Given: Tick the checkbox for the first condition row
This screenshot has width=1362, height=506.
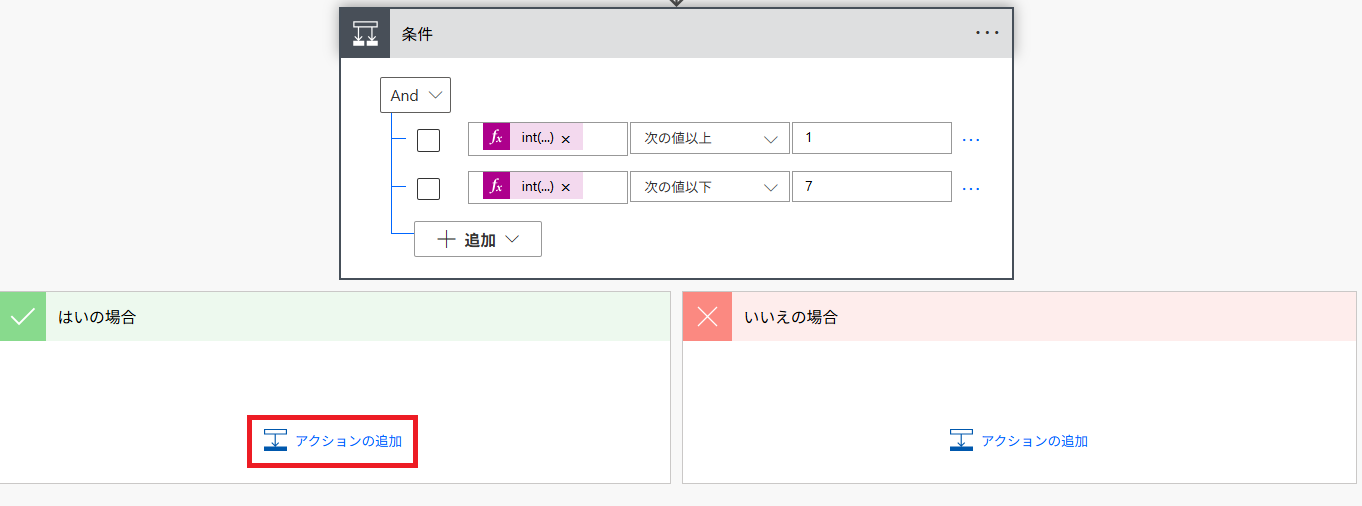Looking at the screenshot, I should click(428, 140).
